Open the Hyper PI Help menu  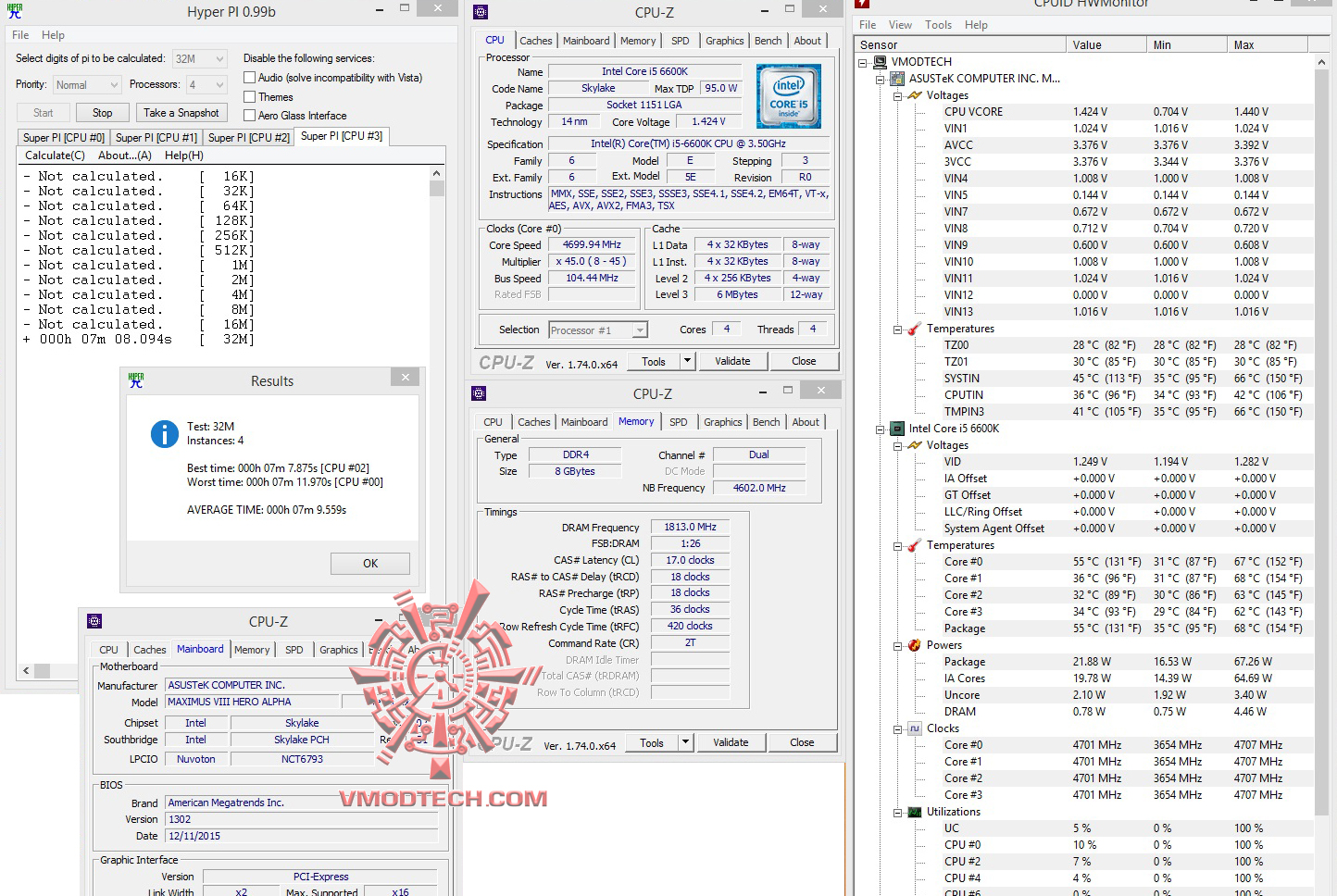pyautogui.click(x=53, y=35)
